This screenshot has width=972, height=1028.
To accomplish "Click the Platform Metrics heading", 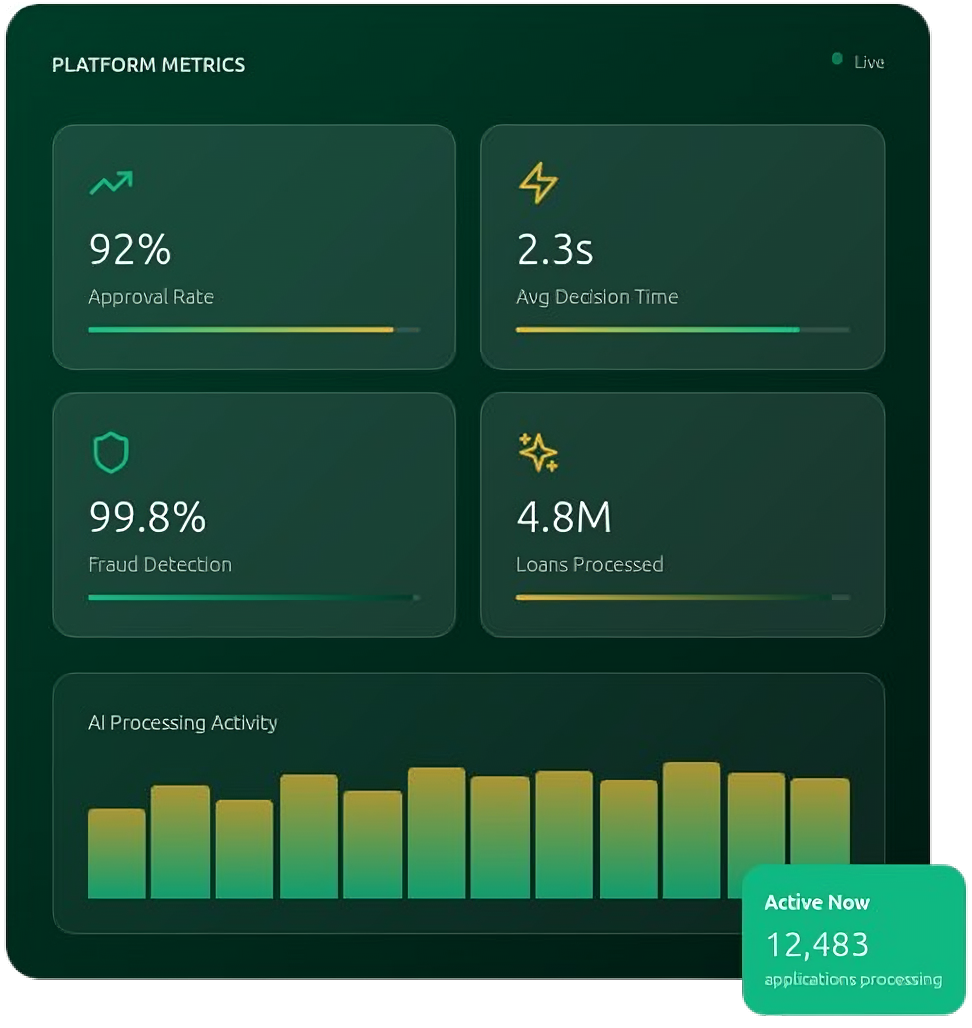I will (x=148, y=65).
